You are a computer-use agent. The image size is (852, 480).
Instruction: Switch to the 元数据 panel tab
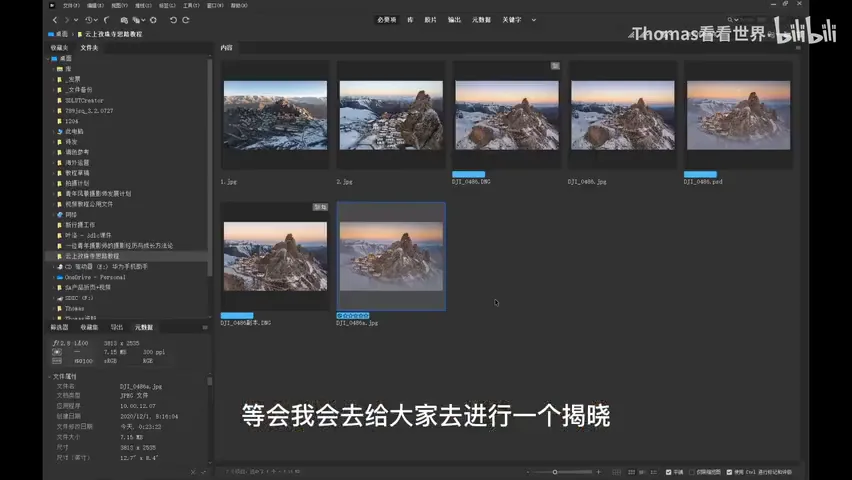pos(144,327)
